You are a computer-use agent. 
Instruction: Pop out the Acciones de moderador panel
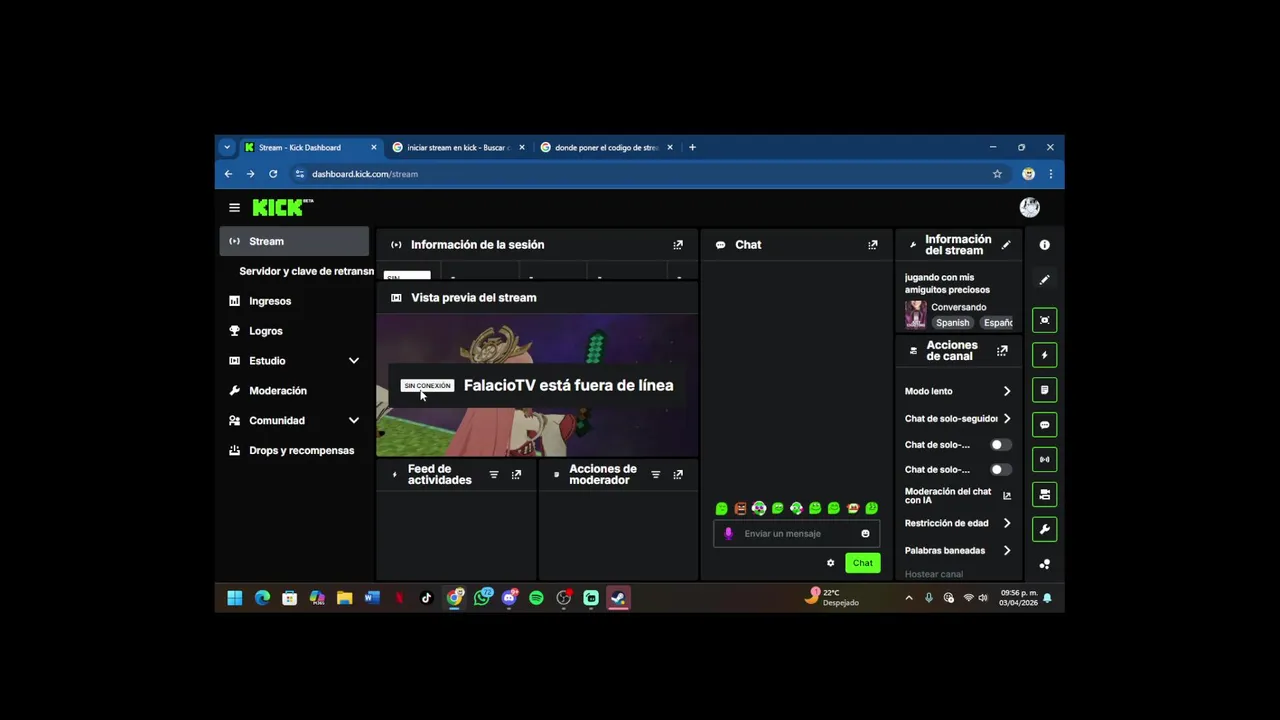pyautogui.click(x=678, y=475)
